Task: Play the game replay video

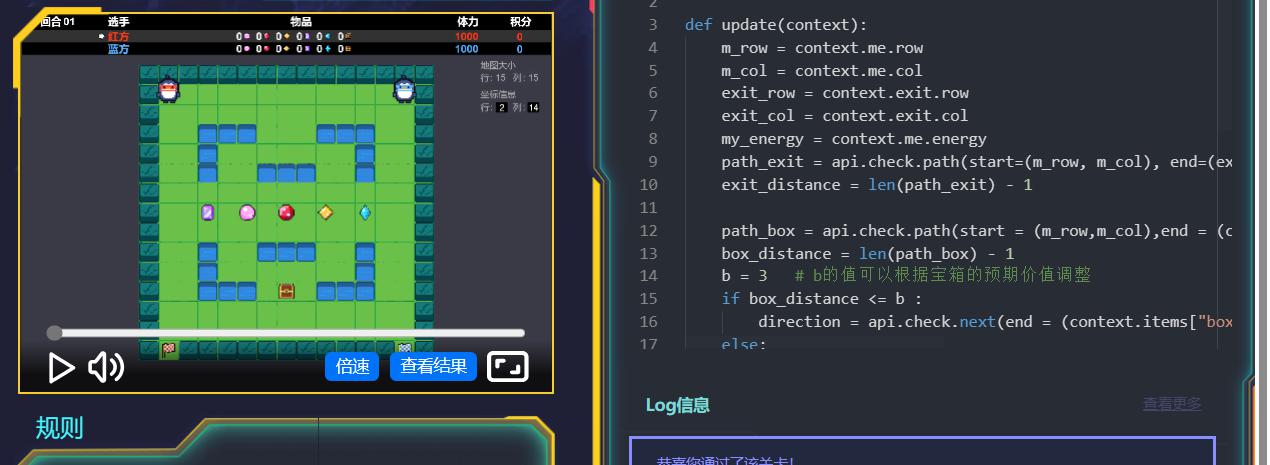Action: pyautogui.click(x=61, y=368)
